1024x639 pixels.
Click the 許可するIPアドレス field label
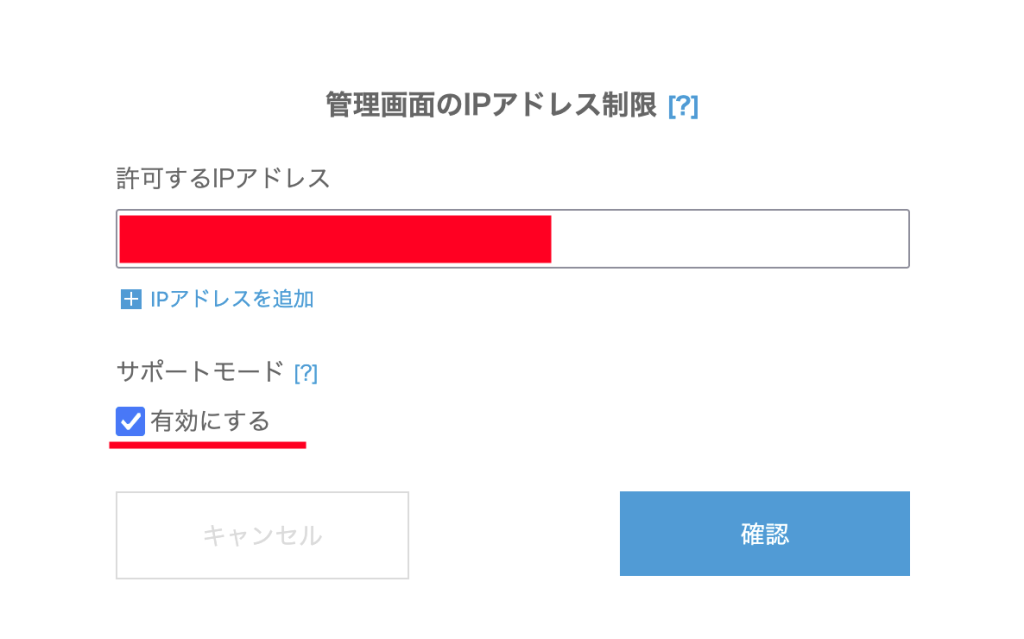223,179
